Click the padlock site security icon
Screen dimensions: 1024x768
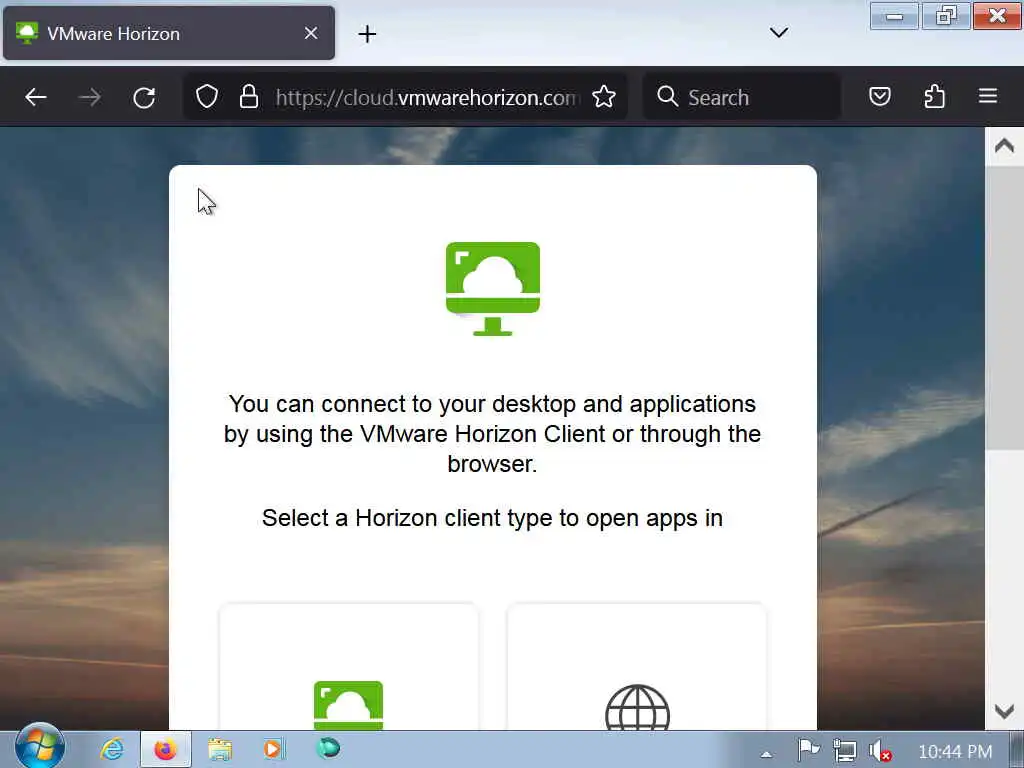(x=249, y=97)
